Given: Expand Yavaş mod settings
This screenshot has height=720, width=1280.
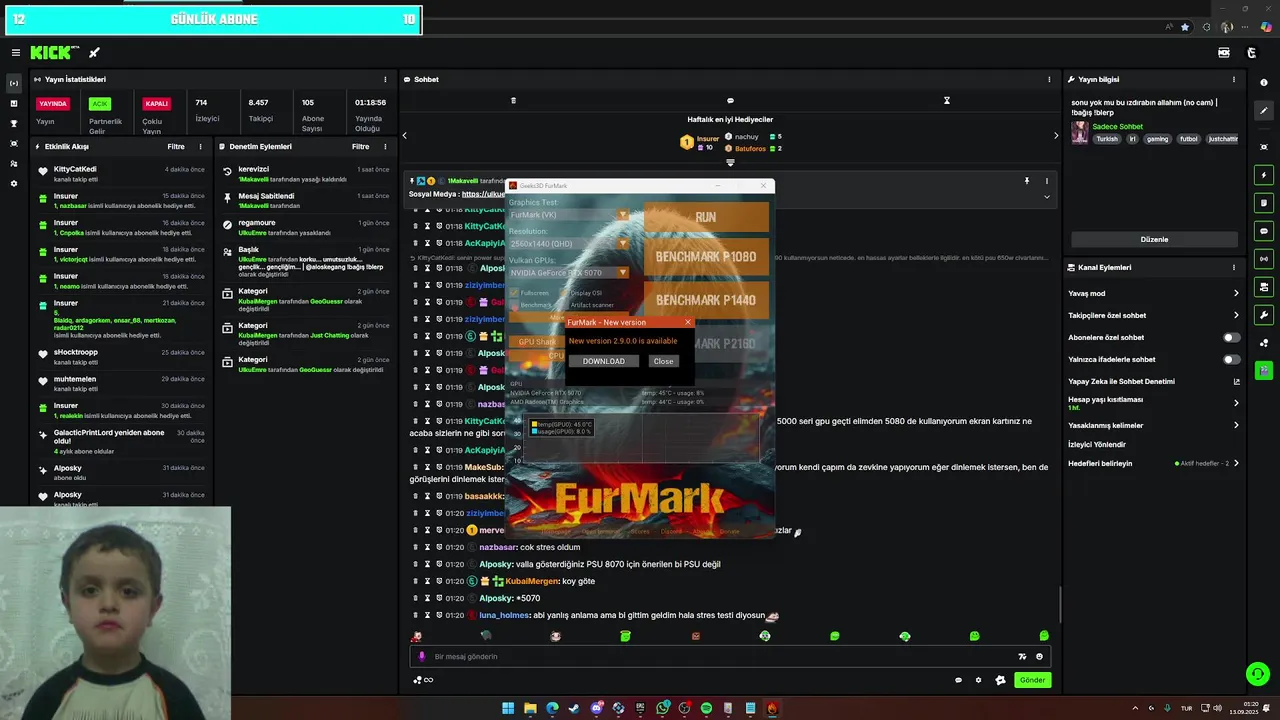Looking at the screenshot, I should click(x=1236, y=293).
